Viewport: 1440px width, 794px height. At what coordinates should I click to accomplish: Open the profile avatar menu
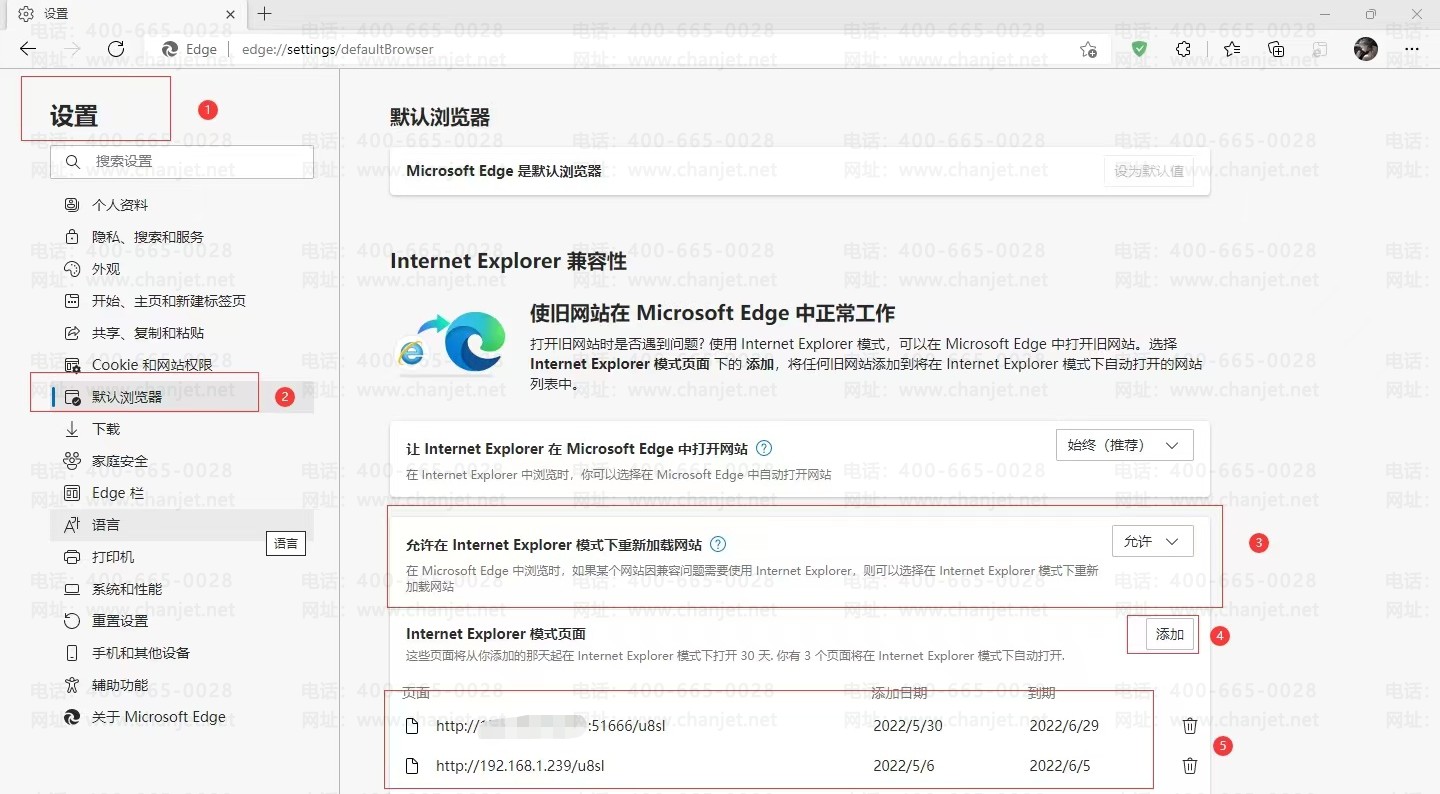point(1366,48)
